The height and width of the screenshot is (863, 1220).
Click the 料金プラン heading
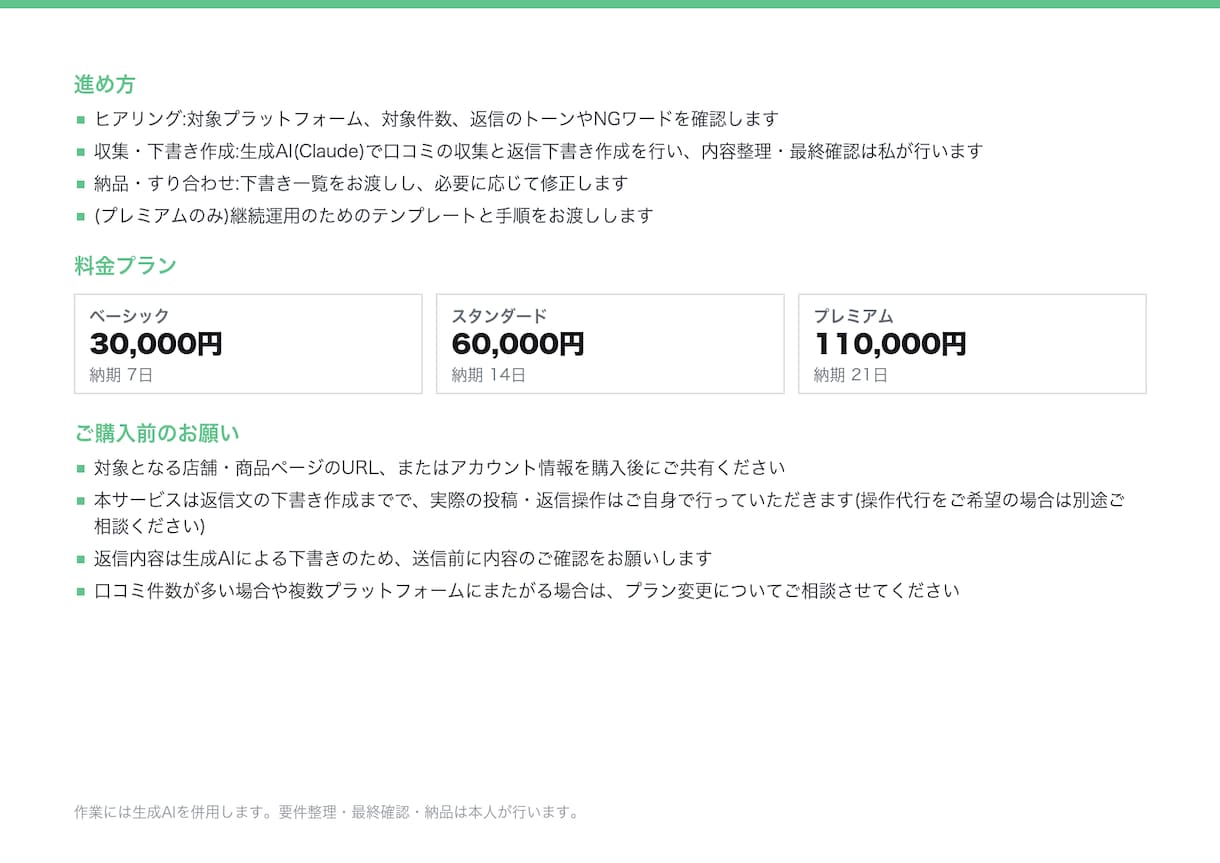(125, 266)
